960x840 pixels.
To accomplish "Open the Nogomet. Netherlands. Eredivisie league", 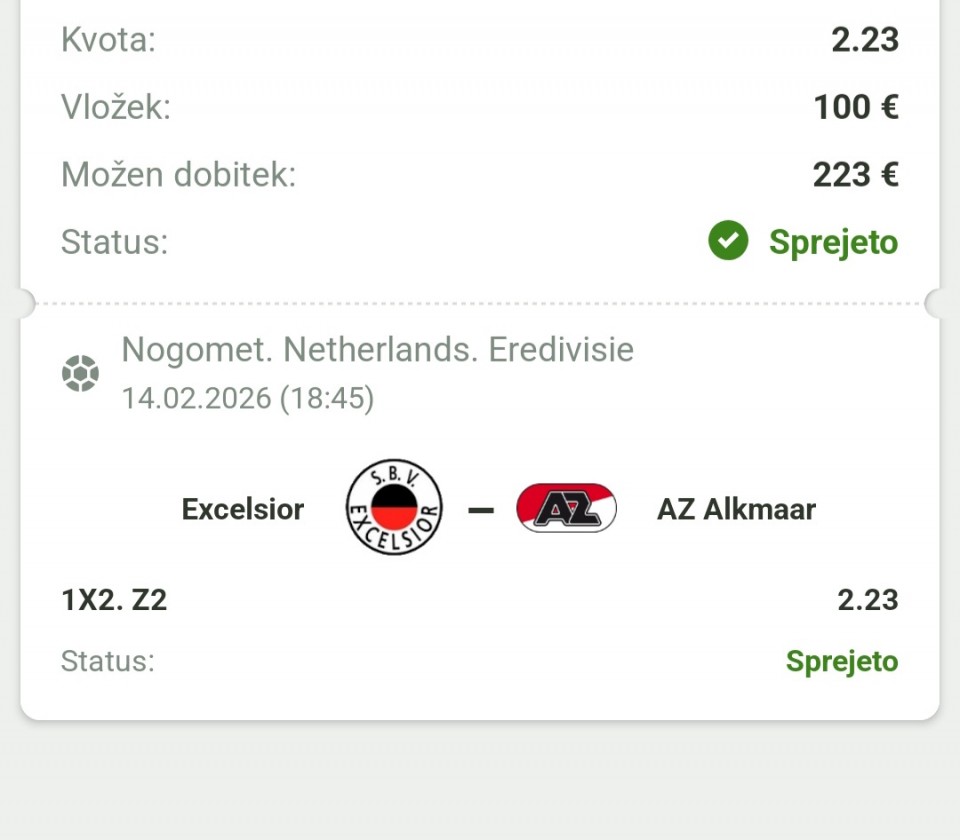I will [377, 350].
